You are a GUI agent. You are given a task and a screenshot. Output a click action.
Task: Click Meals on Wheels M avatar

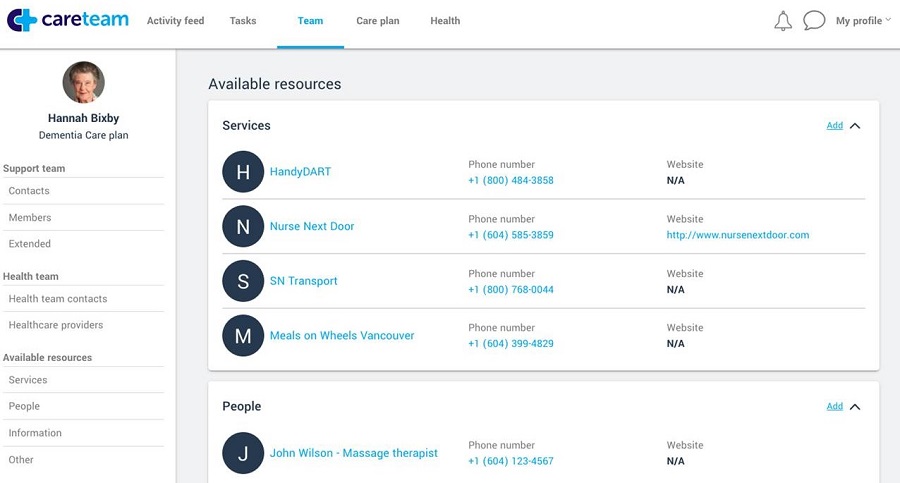click(243, 336)
